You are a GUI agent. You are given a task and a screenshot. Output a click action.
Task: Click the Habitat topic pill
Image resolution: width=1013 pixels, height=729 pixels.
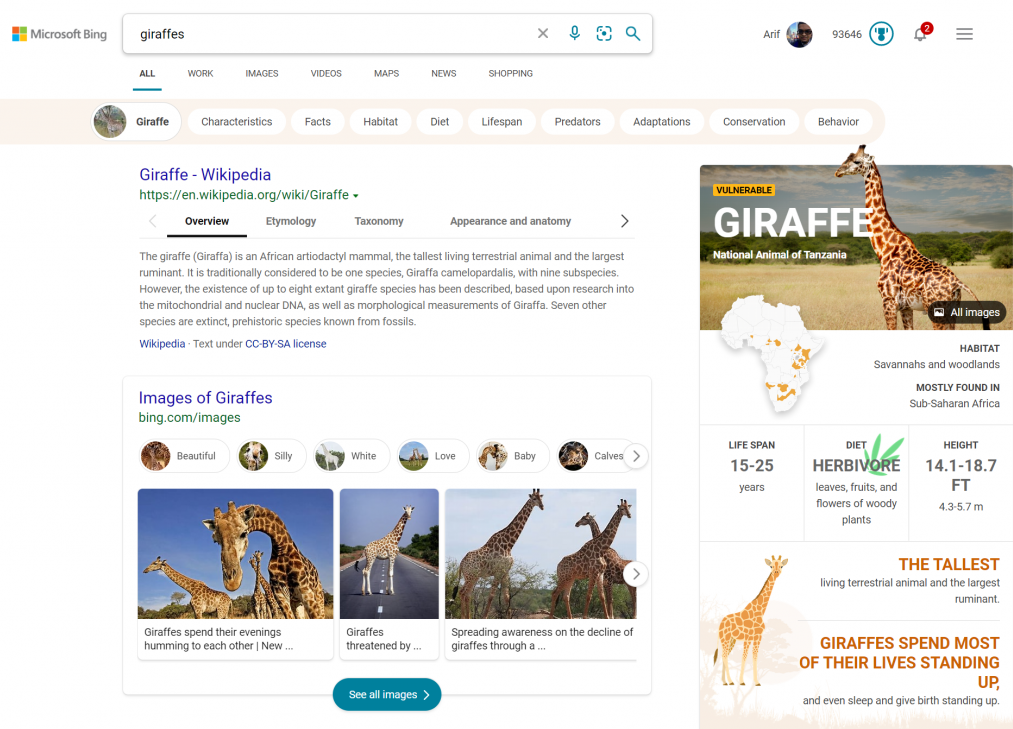381,122
